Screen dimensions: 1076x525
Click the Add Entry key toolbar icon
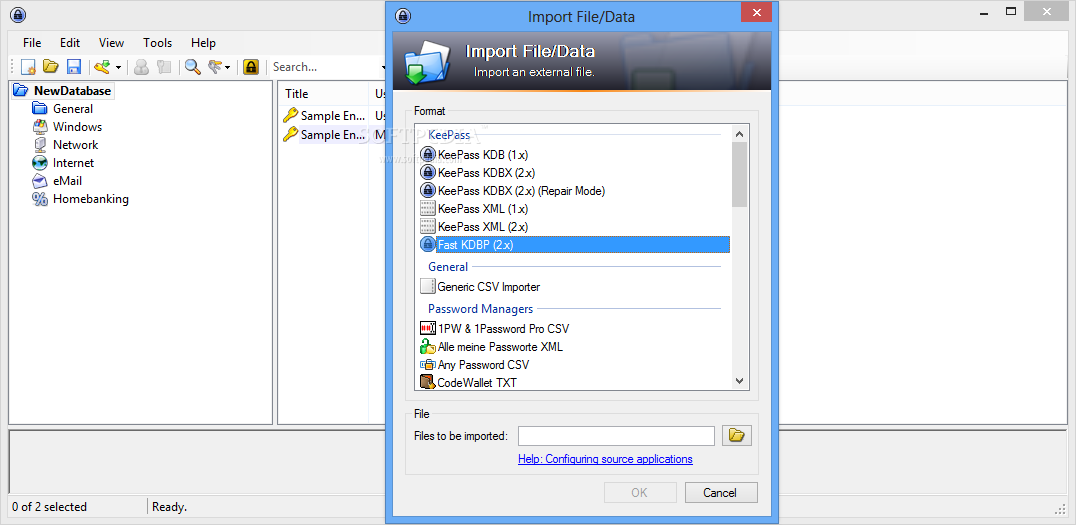click(103, 67)
